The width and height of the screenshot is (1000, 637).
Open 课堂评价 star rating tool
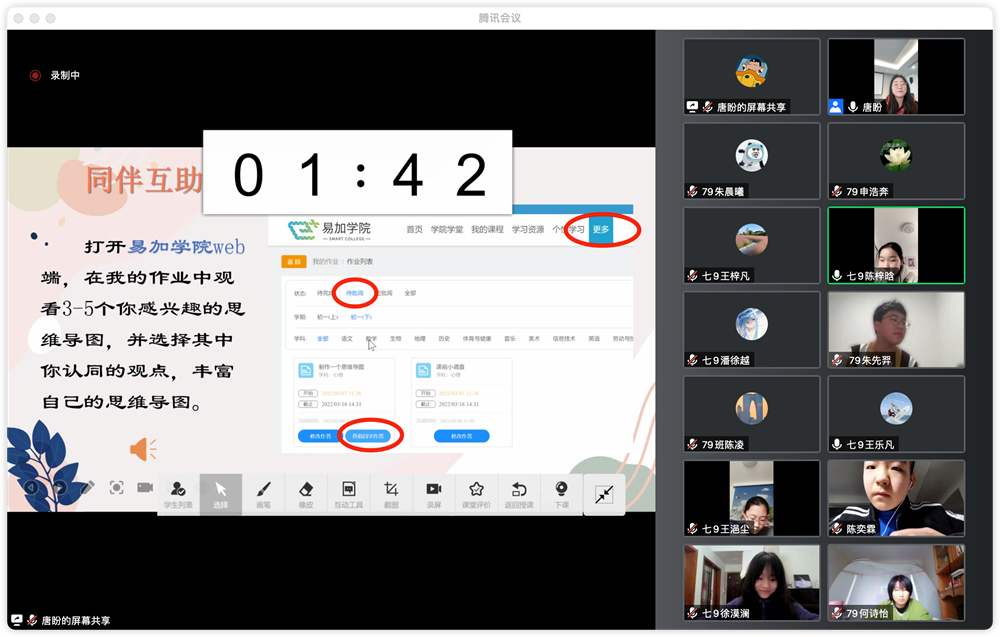[x=477, y=494]
